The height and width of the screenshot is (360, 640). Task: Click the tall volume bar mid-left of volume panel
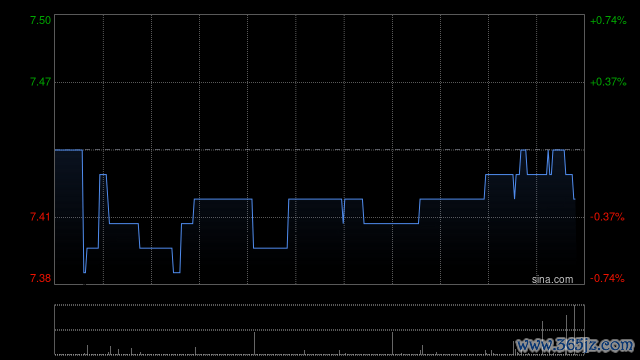coord(255,343)
